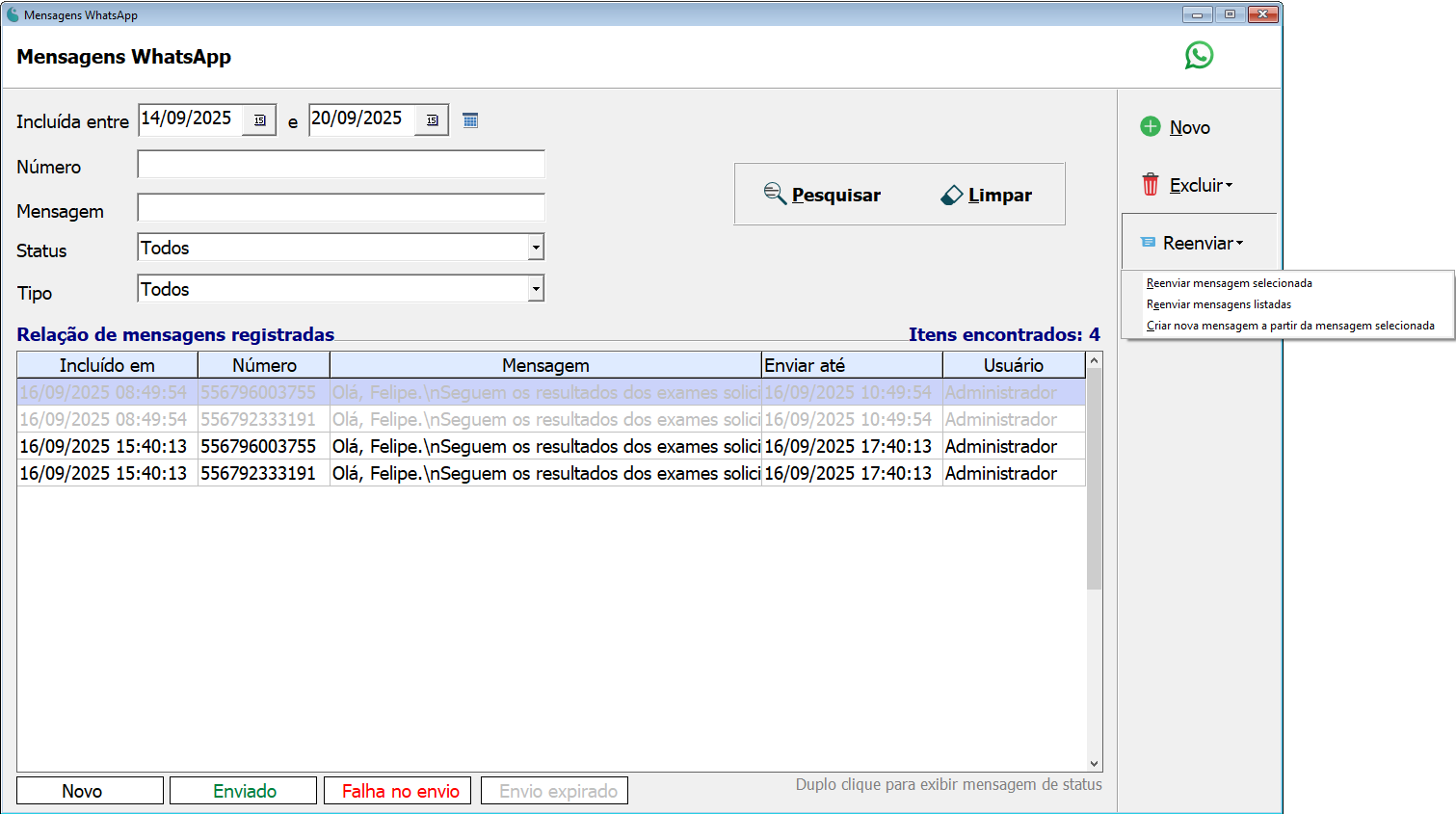Choose Reenviar mensagens listadas
This screenshot has height=814, width=1456.
click(x=1218, y=304)
